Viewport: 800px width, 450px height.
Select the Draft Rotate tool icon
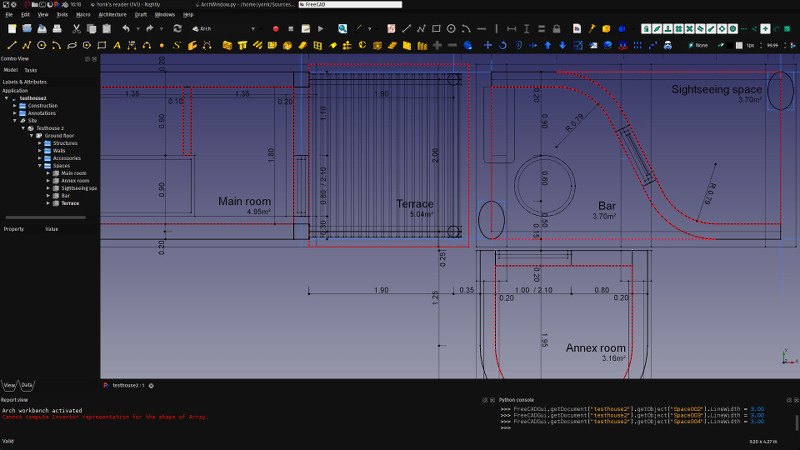[x=503, y=45]
